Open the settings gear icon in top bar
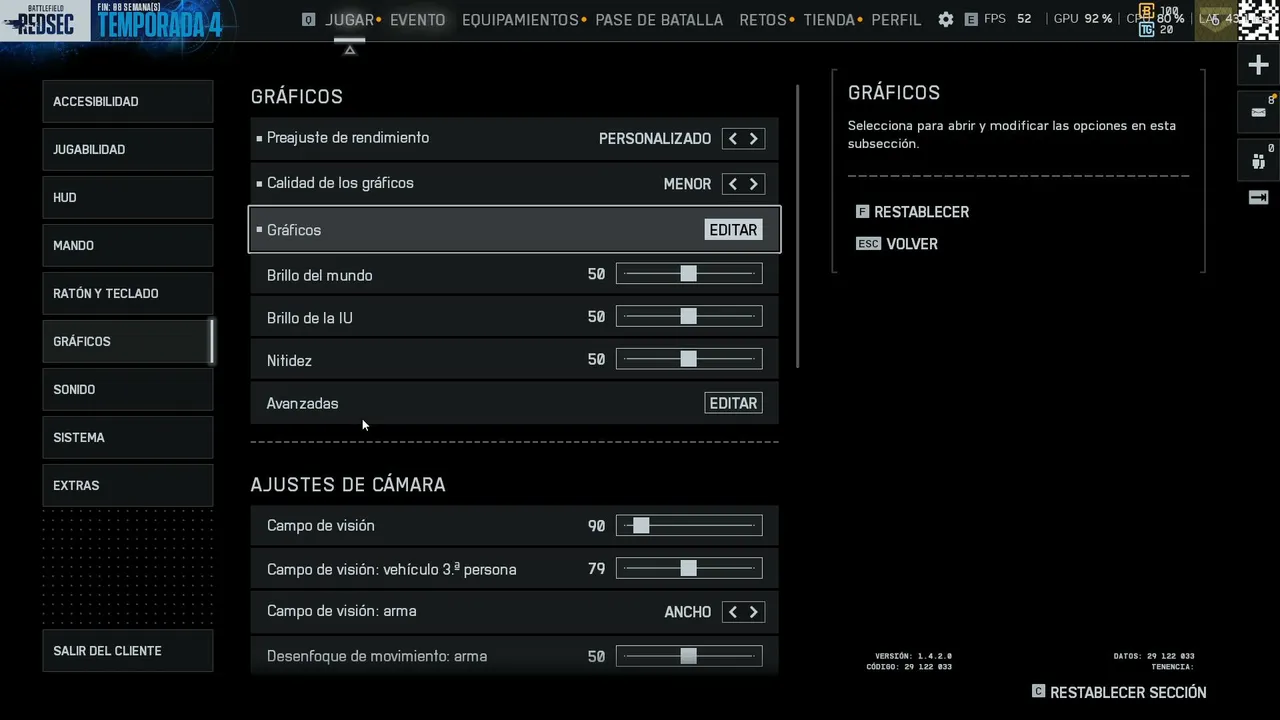This screenshot has height=720, width=1280. coord(946,19)
